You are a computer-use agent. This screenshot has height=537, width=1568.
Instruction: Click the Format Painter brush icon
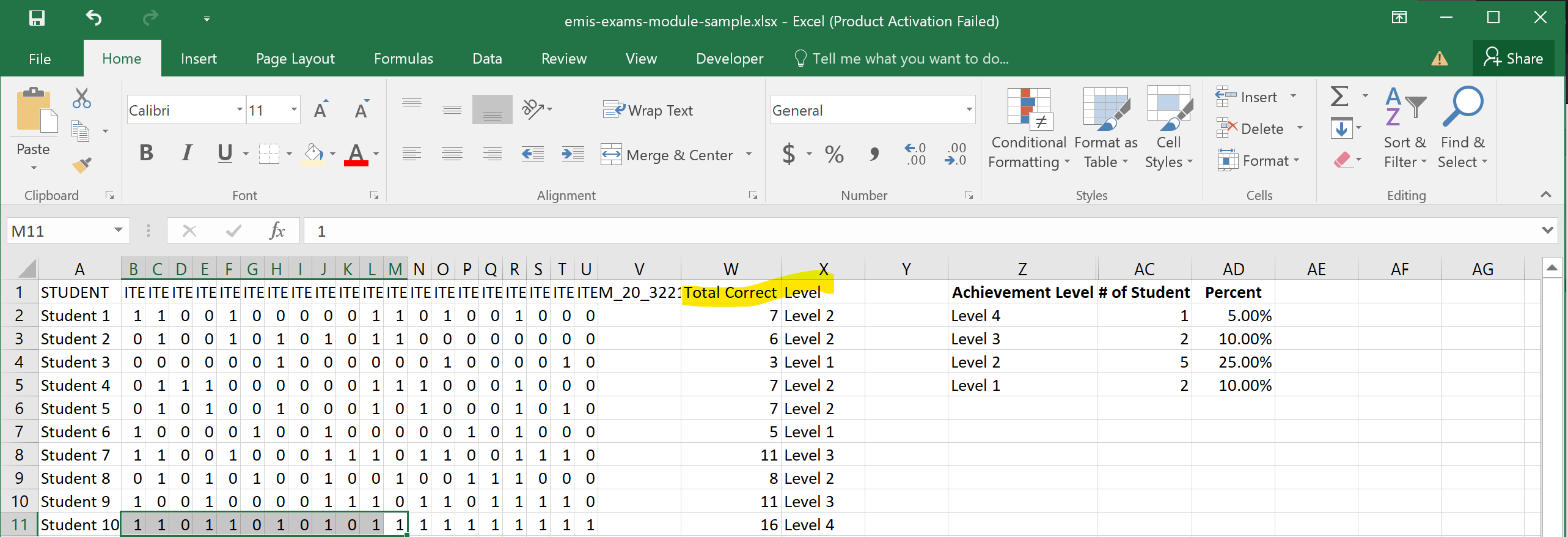(x=81, y=165)
